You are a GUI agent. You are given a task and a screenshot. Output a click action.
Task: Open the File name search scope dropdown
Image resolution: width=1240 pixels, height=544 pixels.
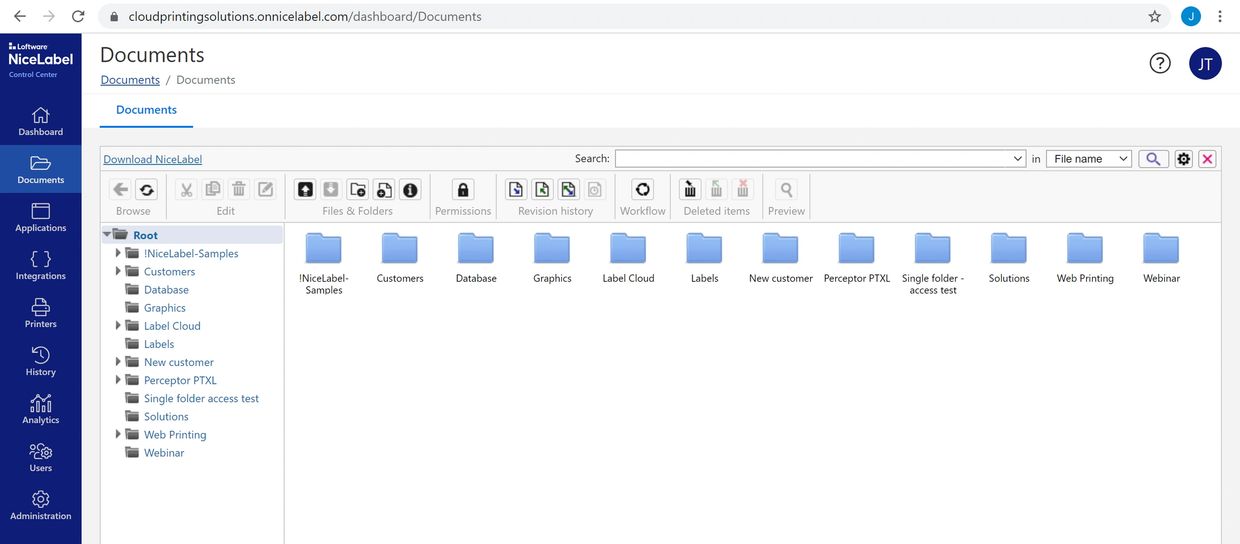(x=1089, y=159)
